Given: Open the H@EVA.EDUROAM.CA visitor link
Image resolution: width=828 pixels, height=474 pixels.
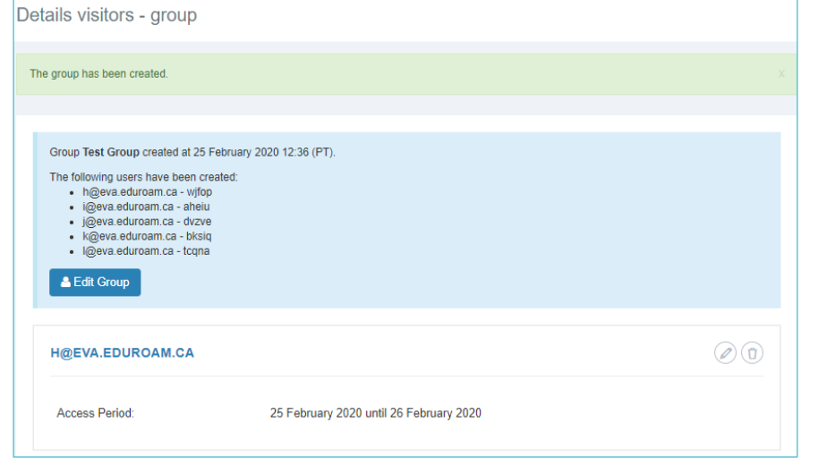Looking at the screenshot, I should (x=122, y=353).
